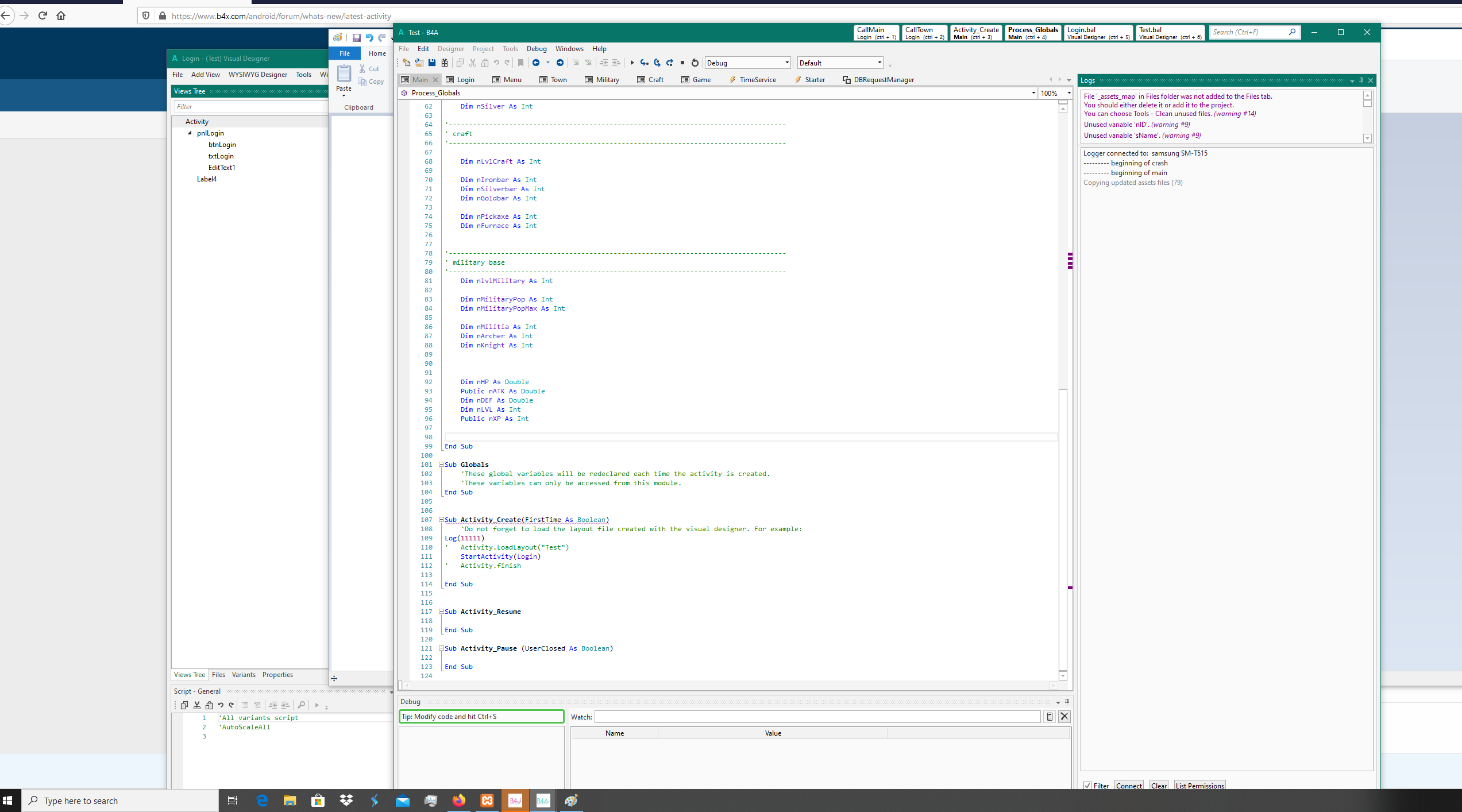Collapse the pnlLogin tree node
1462x812 pixels.
point(190,133)
